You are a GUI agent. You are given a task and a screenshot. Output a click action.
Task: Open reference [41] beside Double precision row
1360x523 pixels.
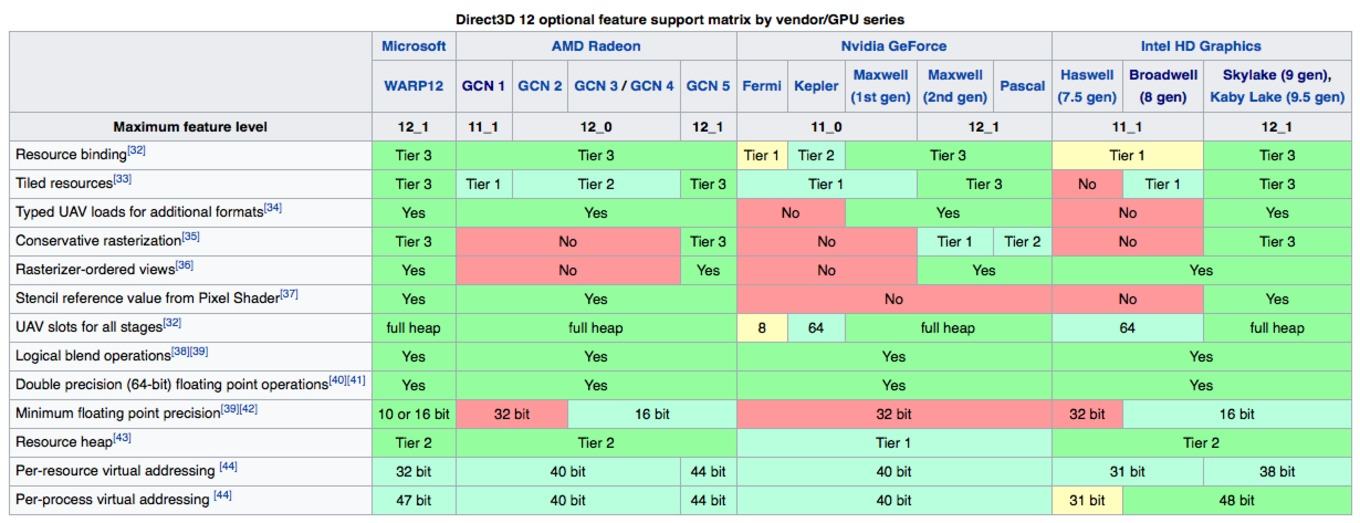[x=357, y=381]
